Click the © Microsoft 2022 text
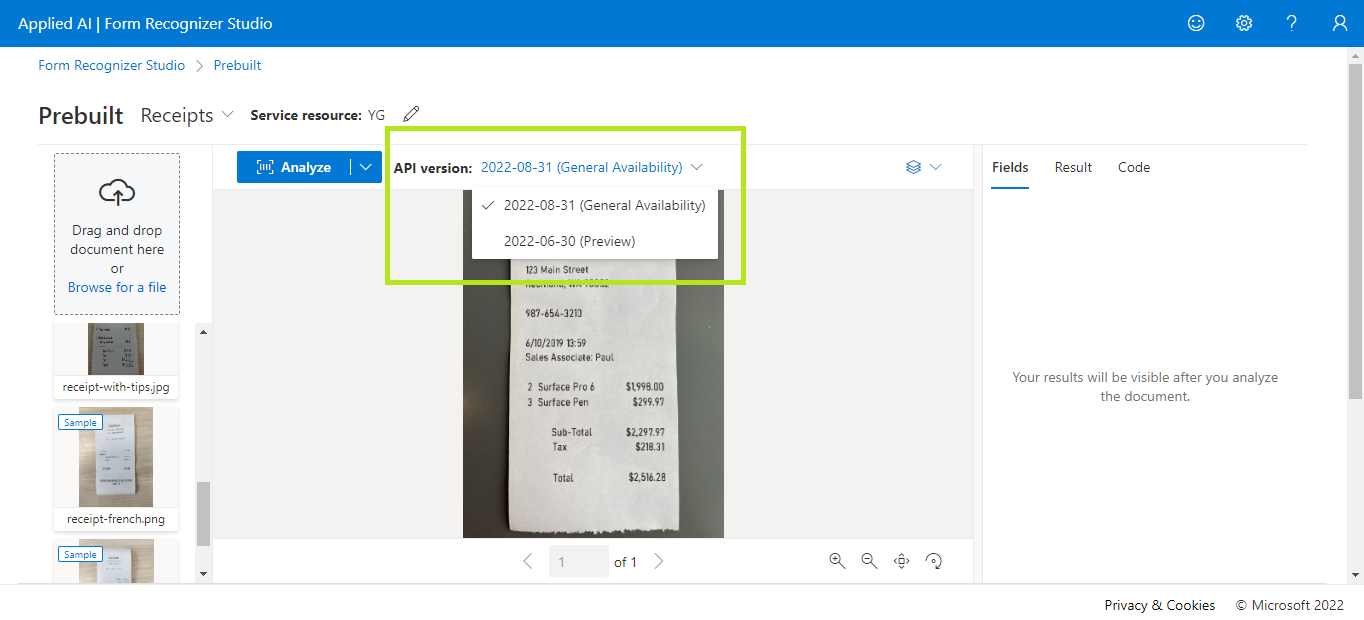Screen dimensions: 1364x620 1290,605
